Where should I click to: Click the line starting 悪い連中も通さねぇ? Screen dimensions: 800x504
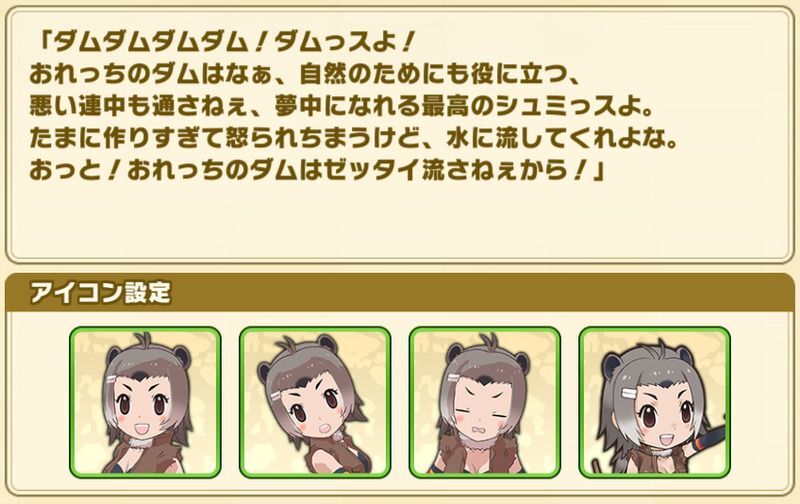(342, 107)
